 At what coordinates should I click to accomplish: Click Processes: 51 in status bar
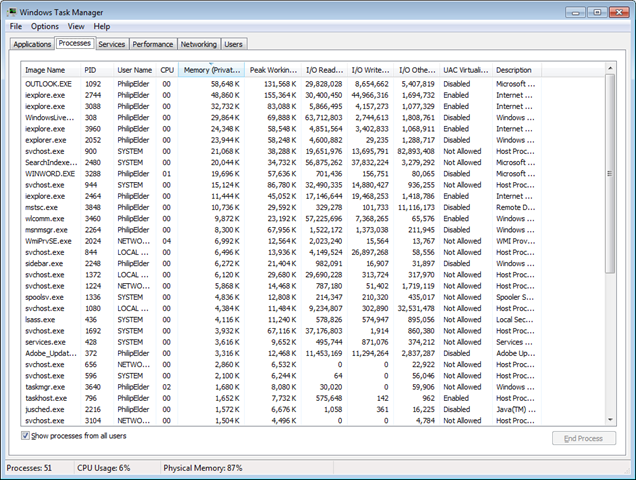(29, 468)
